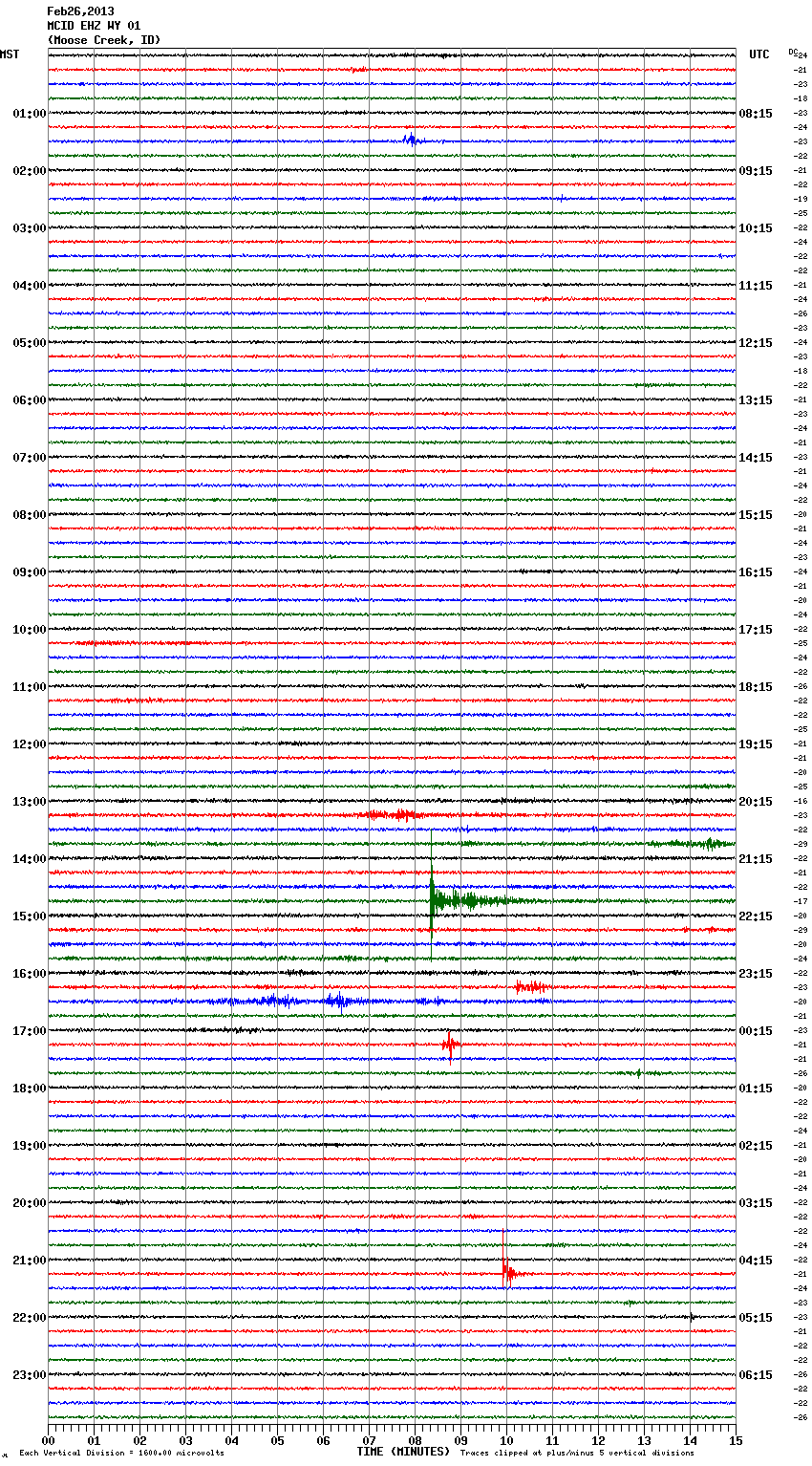Click minute 15 on the bottom axis
Screen dimensions: 812x1466
(736, 1440)
